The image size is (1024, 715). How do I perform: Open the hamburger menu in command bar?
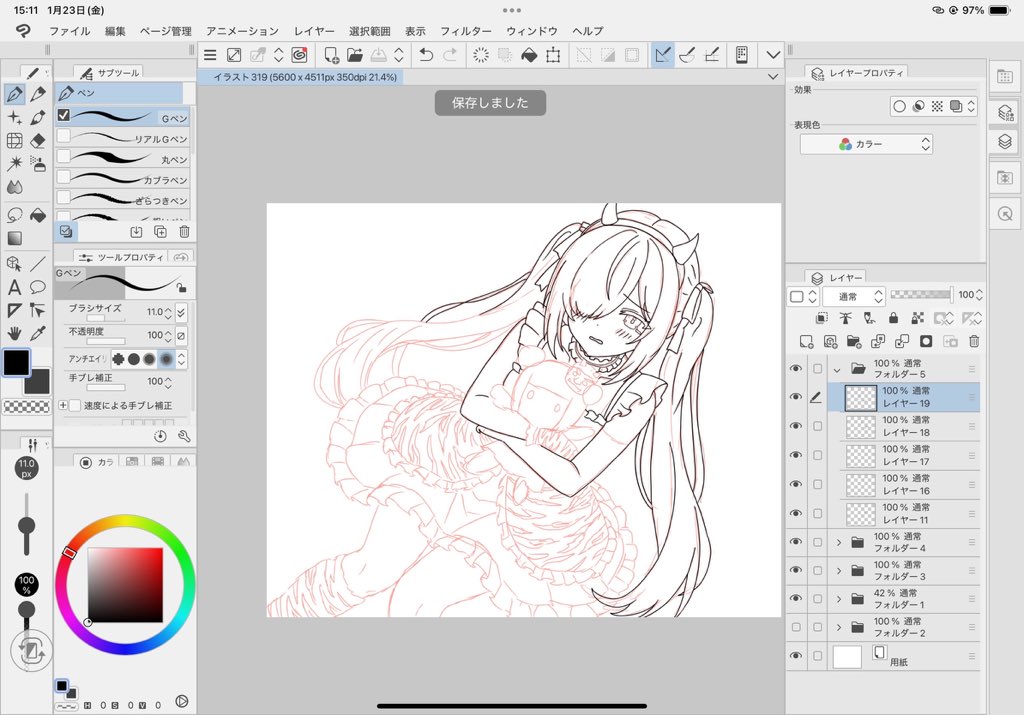(x=210, y=55)
